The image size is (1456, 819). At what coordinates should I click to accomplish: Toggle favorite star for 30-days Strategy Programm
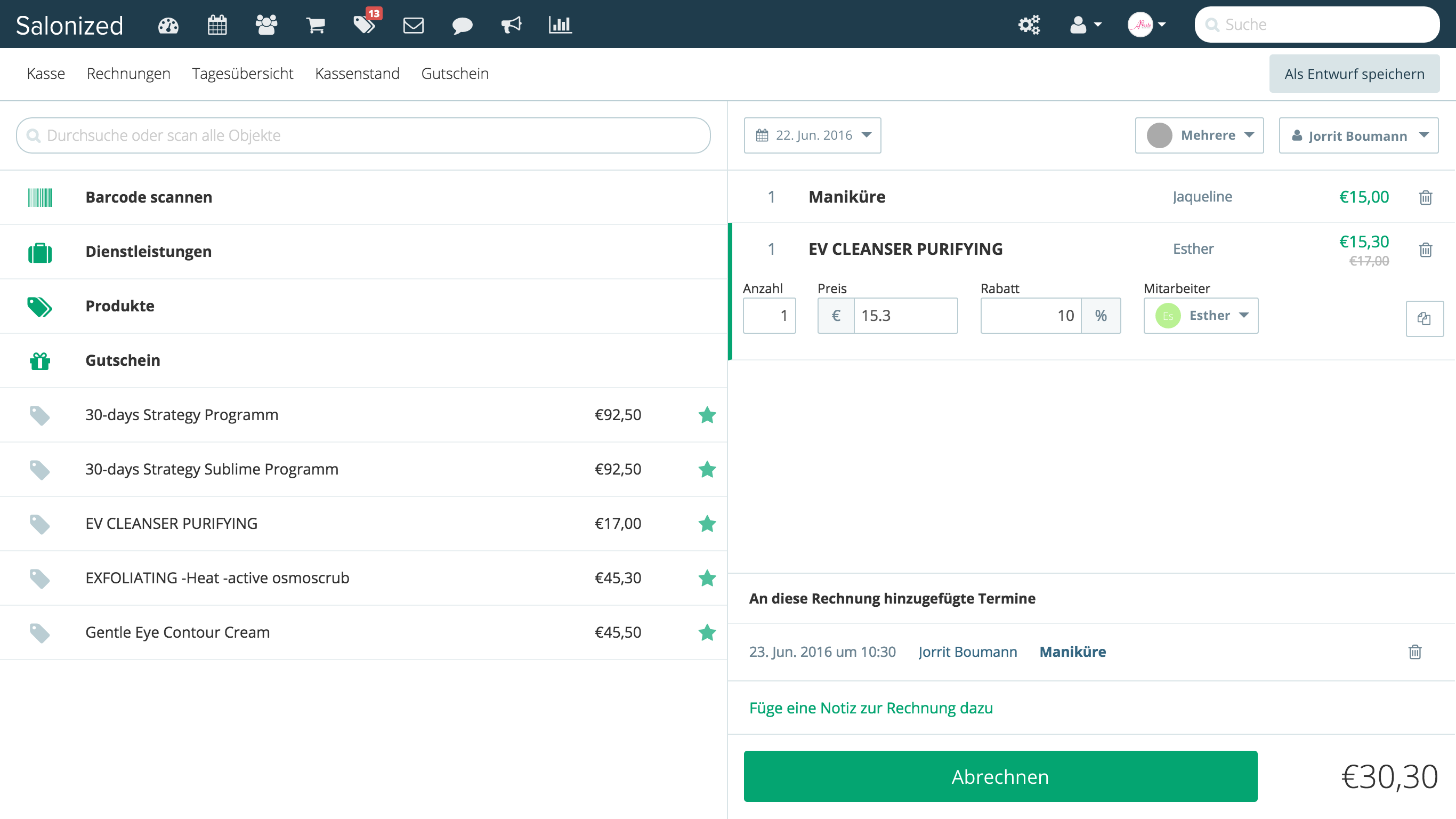[707, 415]
